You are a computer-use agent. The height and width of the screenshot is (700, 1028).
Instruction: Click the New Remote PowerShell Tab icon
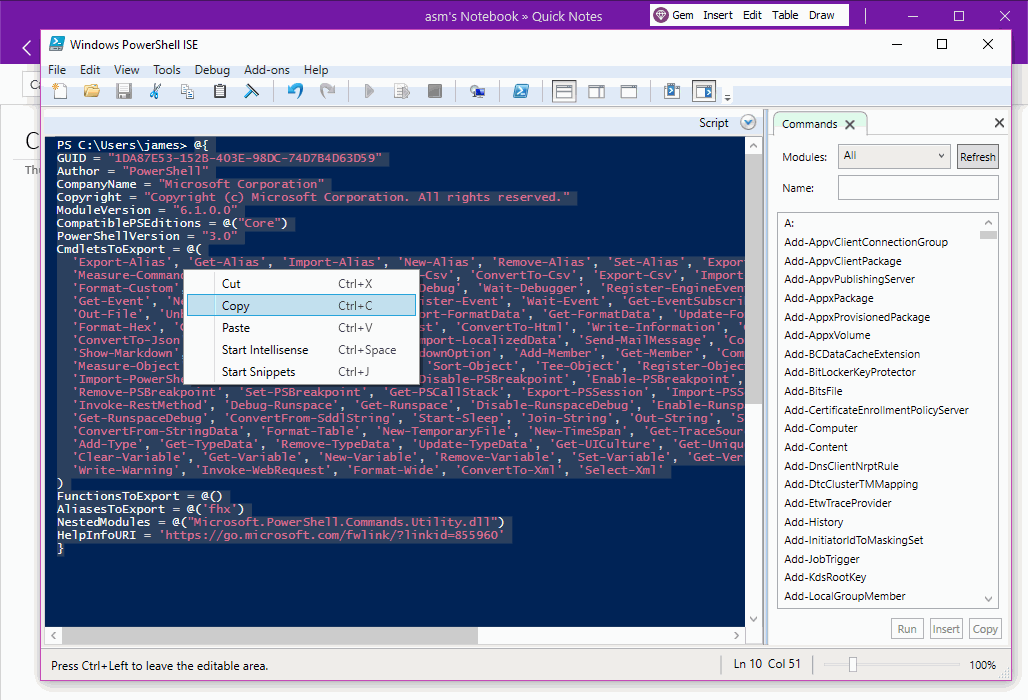coord(477,91)
